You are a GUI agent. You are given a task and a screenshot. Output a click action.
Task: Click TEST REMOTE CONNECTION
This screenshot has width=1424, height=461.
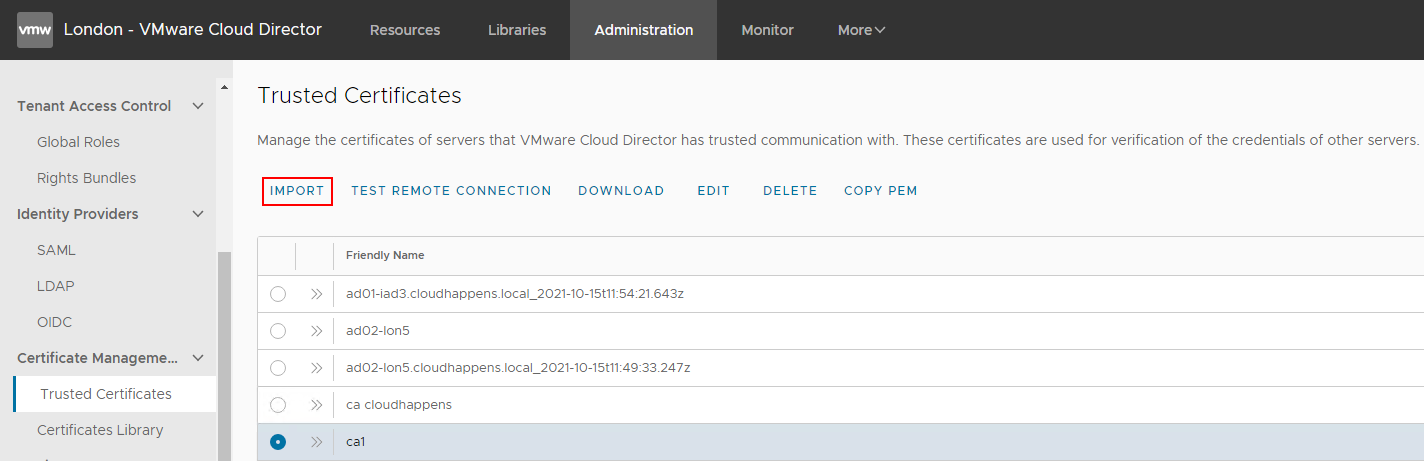[x=451, y=191]
